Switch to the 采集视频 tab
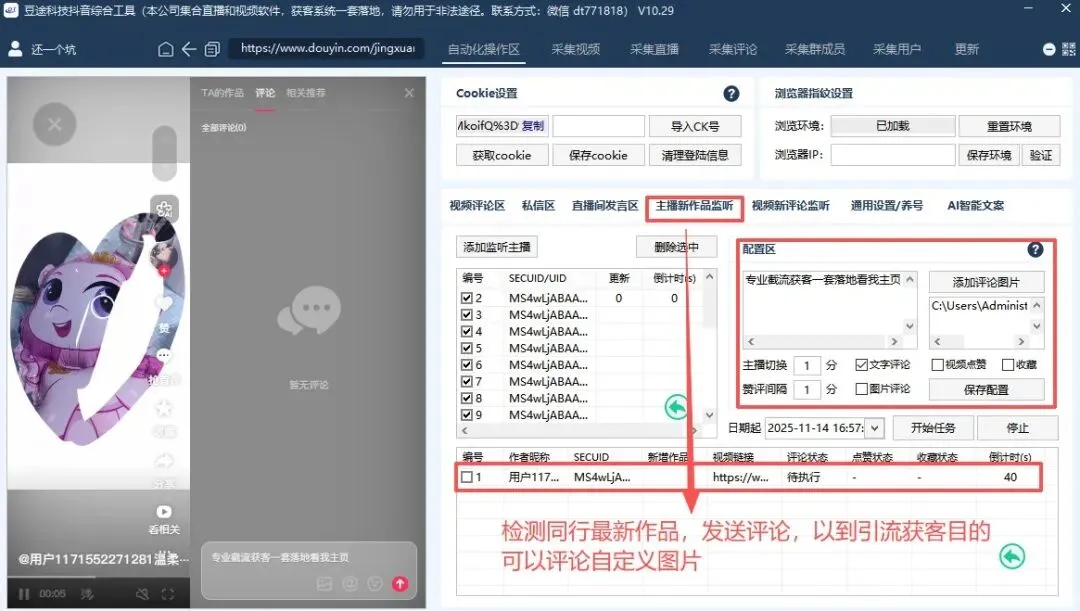Image resolution: width=1080 pixels, height=611 pixels. pyautogui.click(x=575, y=47)
